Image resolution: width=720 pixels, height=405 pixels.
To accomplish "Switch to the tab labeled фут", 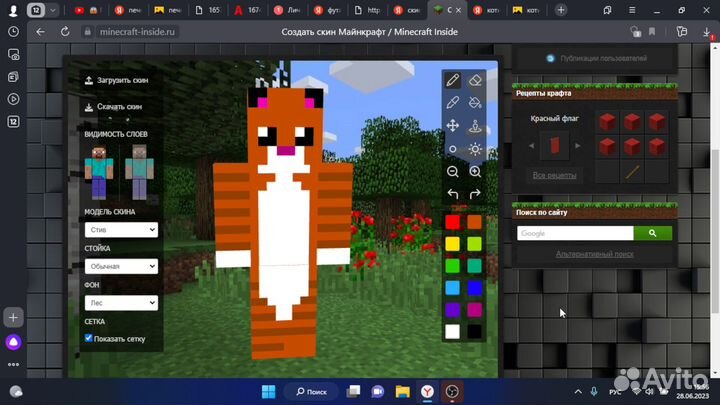I will pos(327,10).
